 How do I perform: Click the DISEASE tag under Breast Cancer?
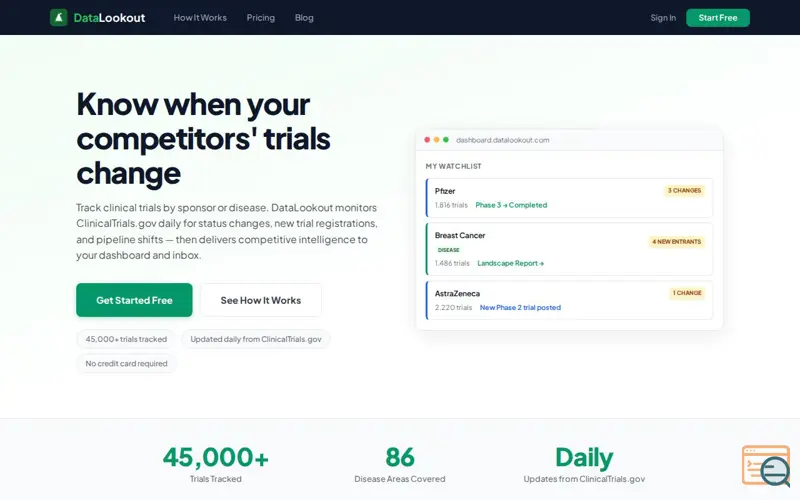coord(448,250)
